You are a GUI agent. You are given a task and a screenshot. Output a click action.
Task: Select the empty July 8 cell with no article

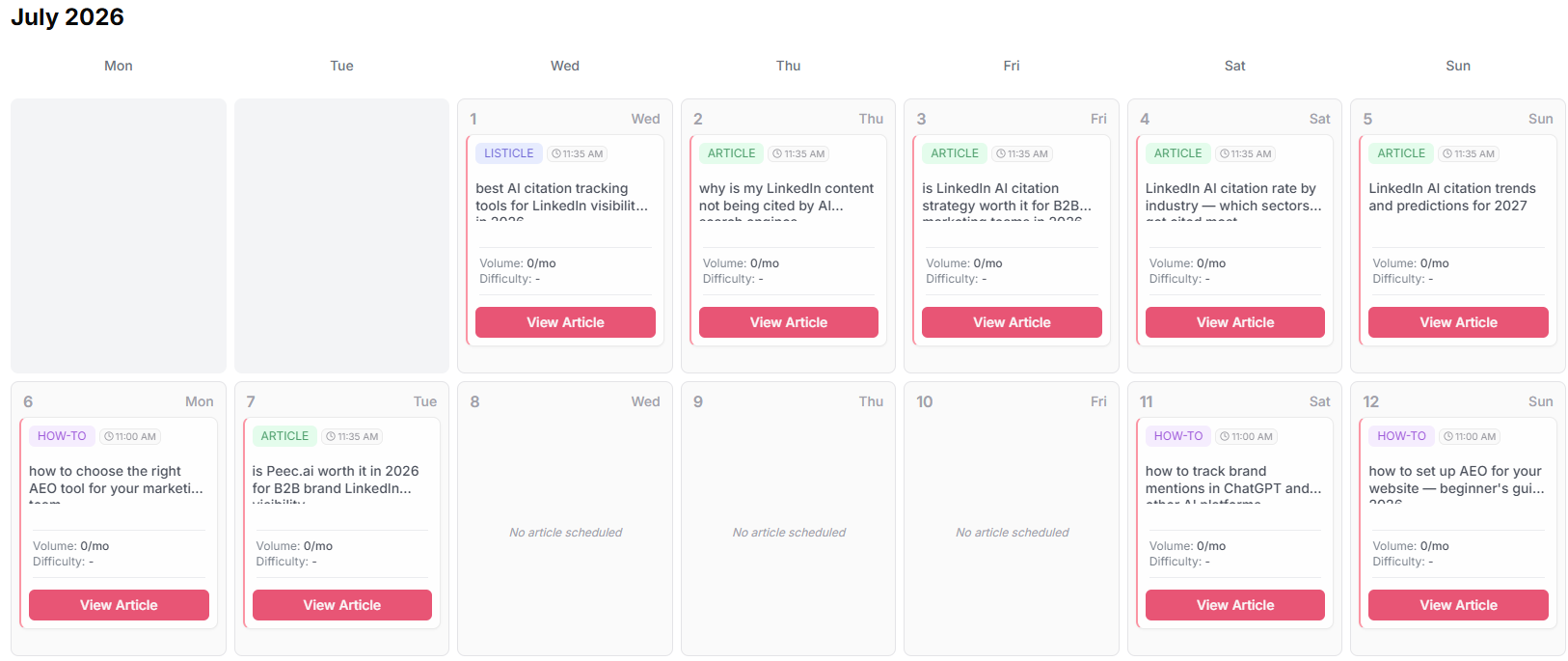click(565, 519)
